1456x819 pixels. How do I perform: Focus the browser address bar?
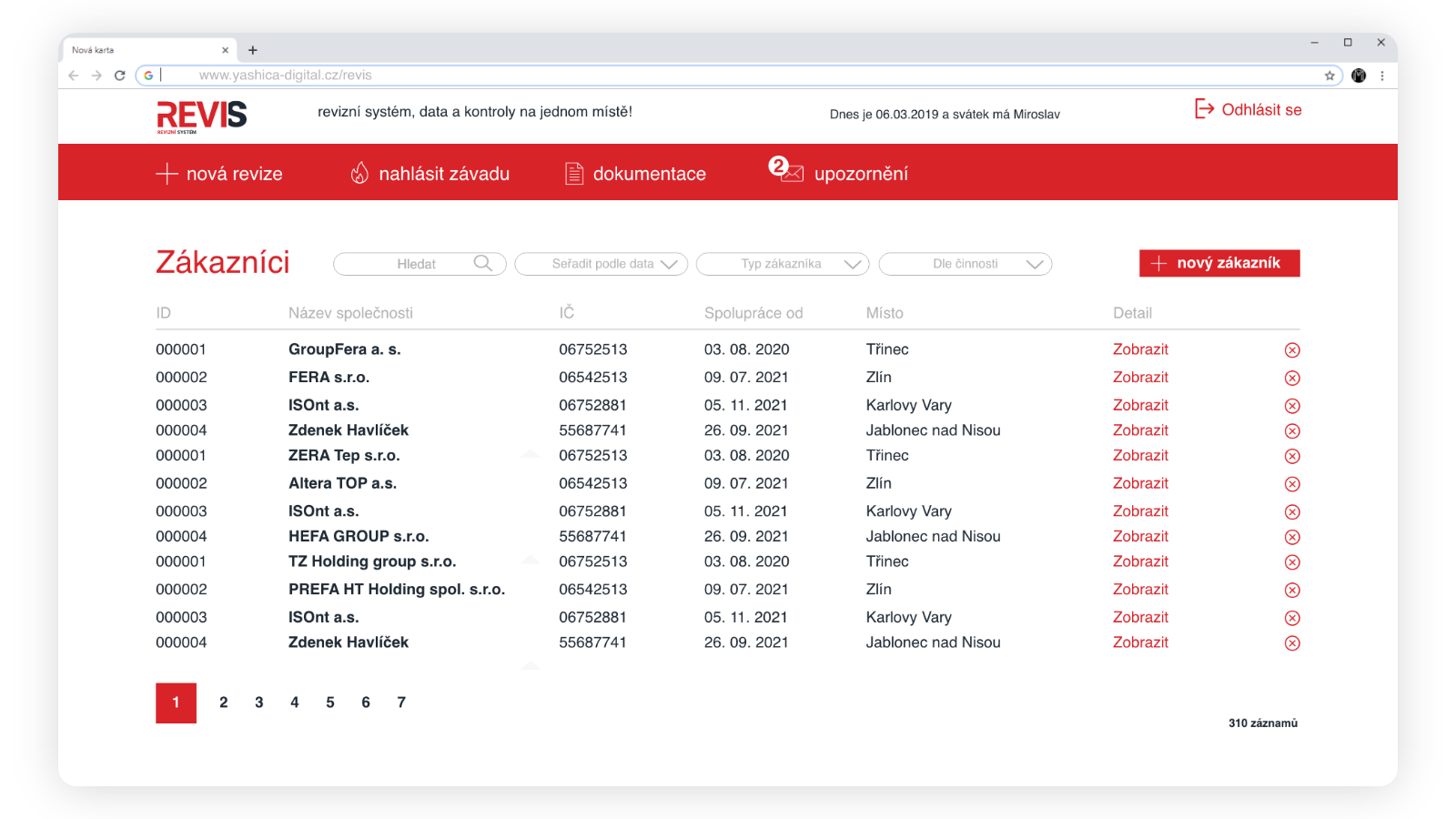point(739,76)
